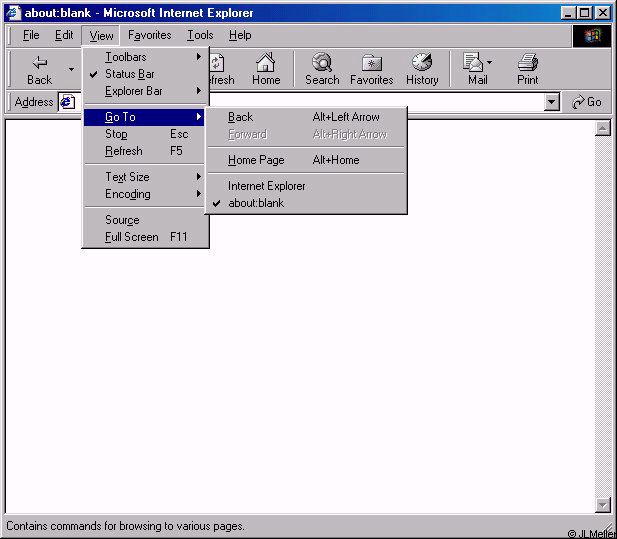
Task: Open the Address bar dropdown arrow
Action: tap(552, 102)
